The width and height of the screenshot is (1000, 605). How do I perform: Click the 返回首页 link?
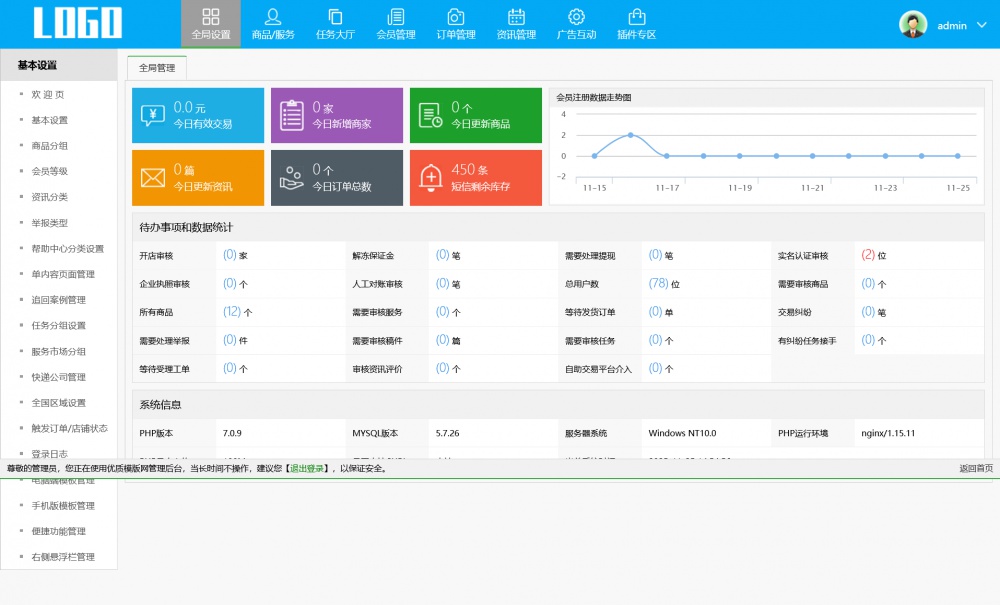click(x=976, y=468)
